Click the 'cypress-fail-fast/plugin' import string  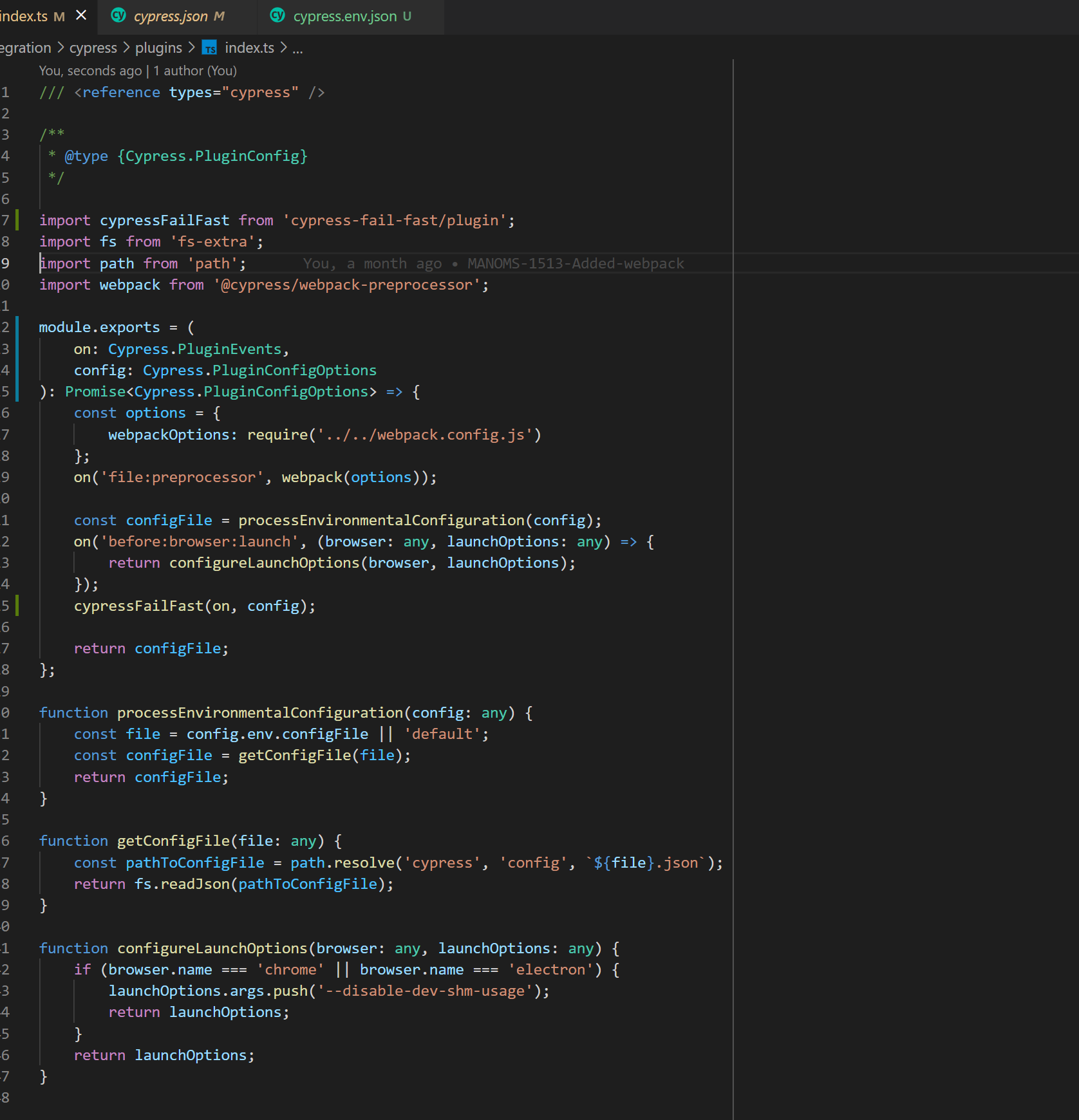pyautogui.click(x=395, y=221)
